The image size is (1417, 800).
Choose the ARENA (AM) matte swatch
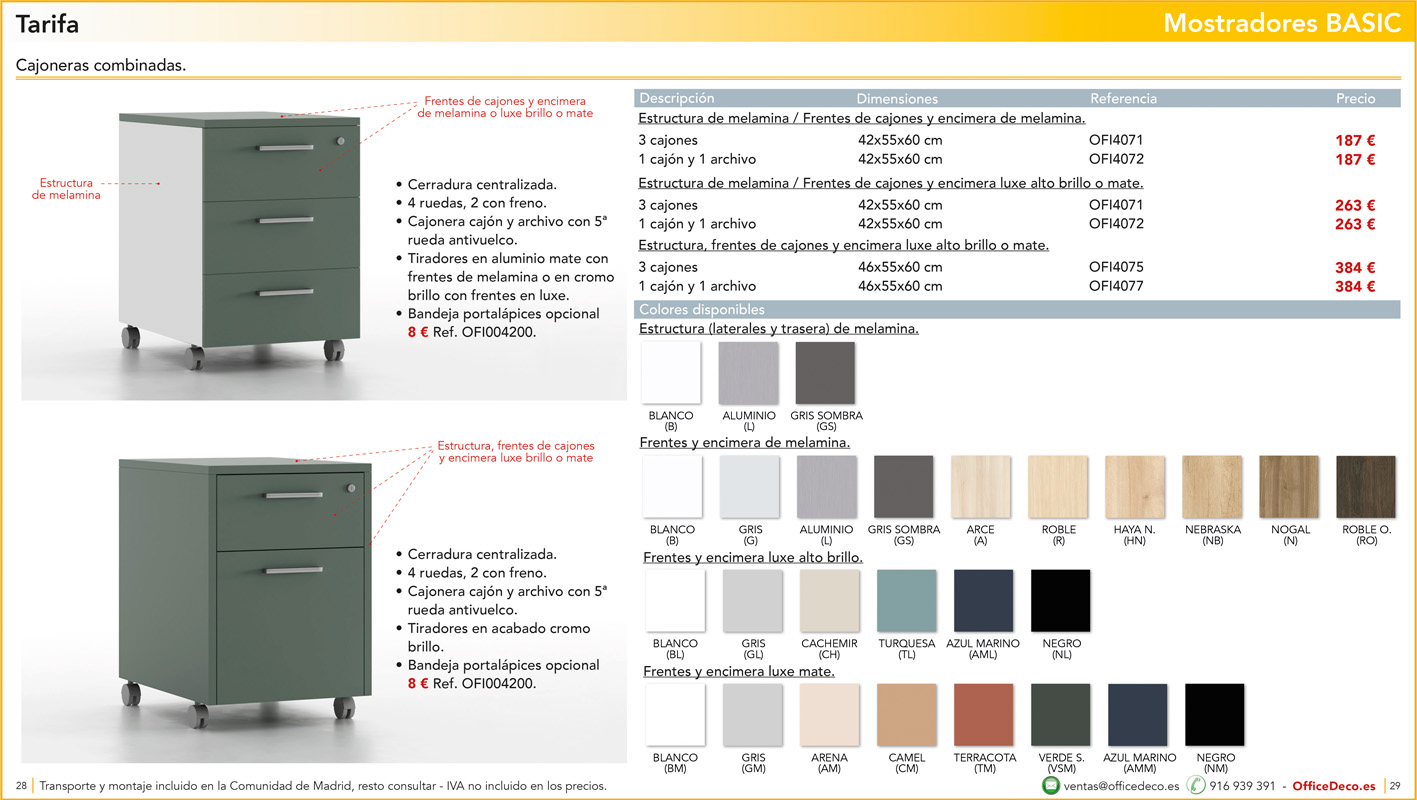[x=830, y=715]
